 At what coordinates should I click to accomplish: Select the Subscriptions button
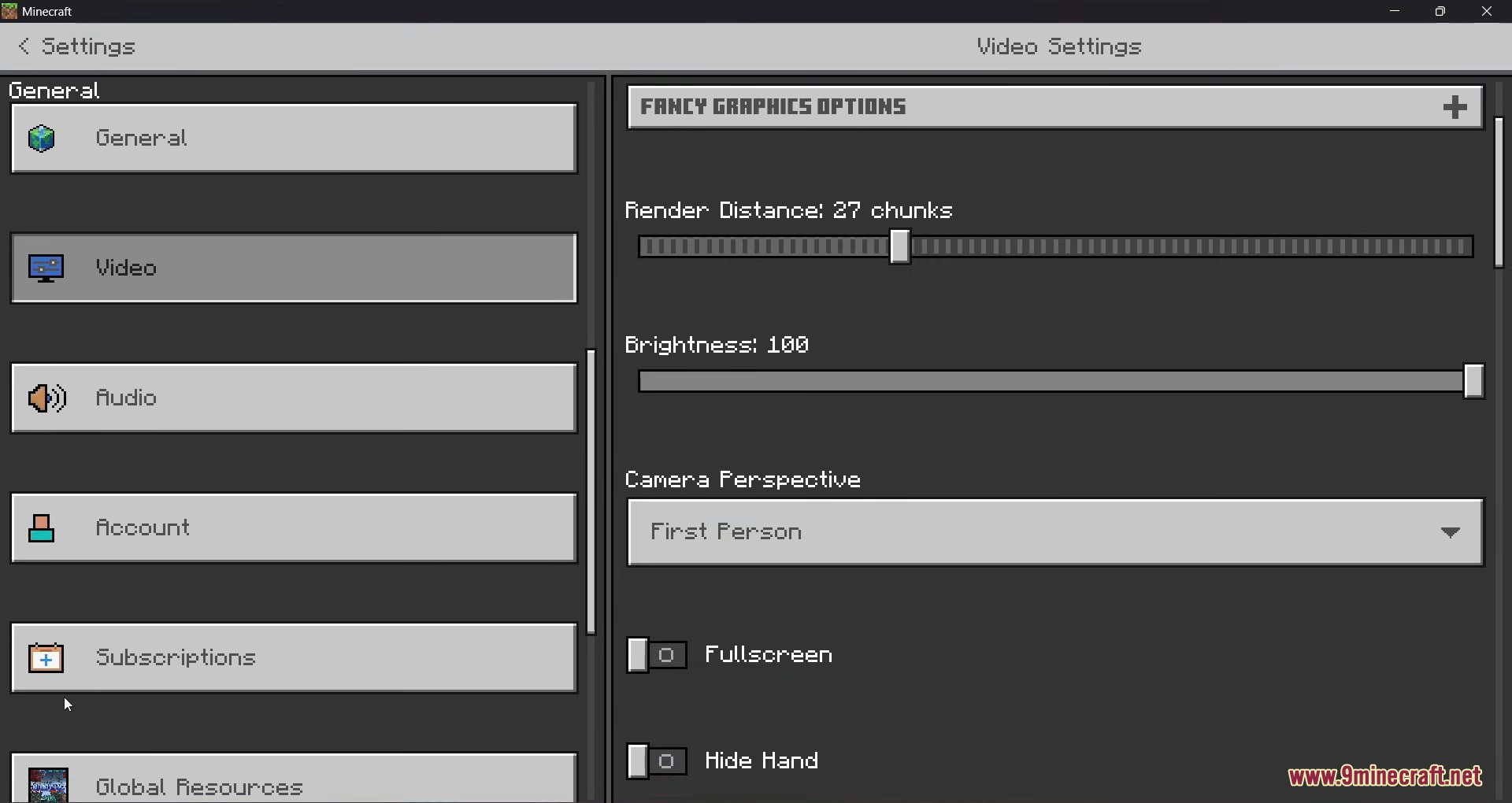coord(294,658)
